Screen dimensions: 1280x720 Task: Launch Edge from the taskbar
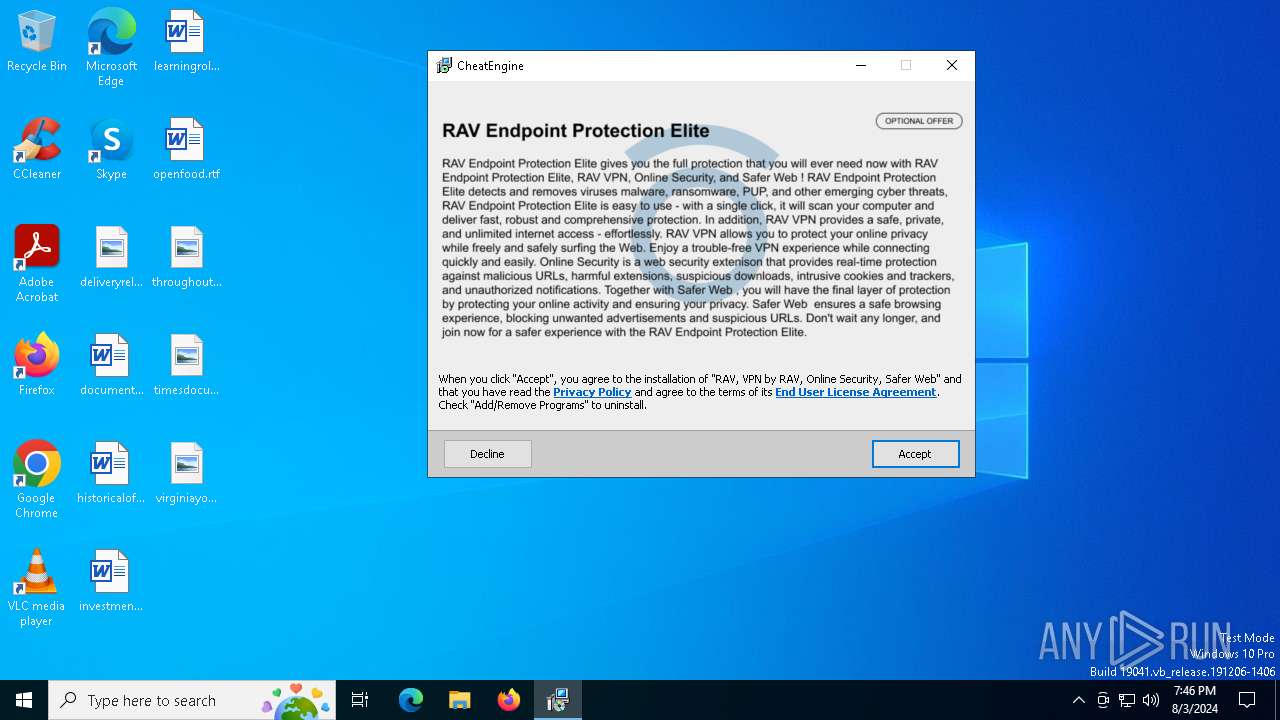[411, 700]
